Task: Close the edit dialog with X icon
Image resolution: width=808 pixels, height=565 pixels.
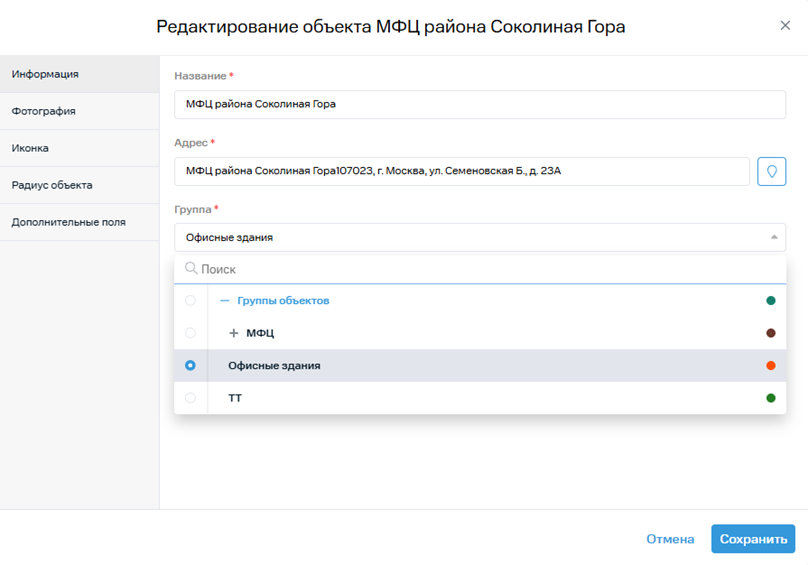Action: click(785, 26)
